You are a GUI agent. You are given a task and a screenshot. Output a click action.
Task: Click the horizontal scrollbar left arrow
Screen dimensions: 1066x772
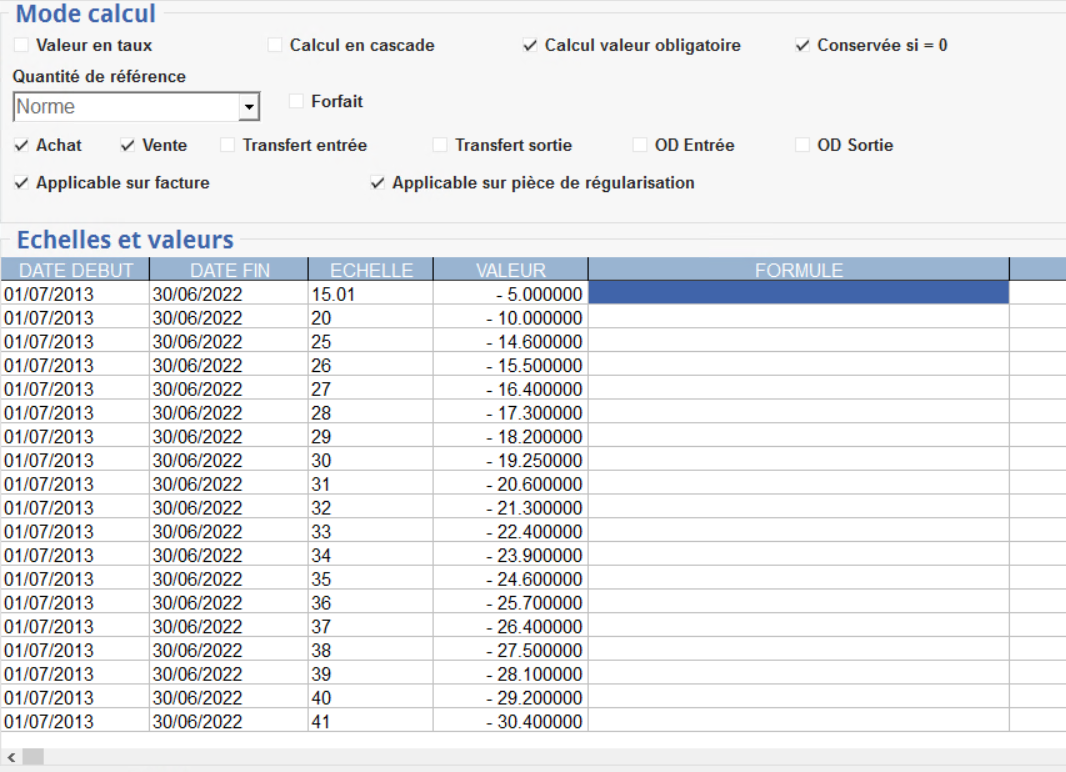(x=12, y=757)
